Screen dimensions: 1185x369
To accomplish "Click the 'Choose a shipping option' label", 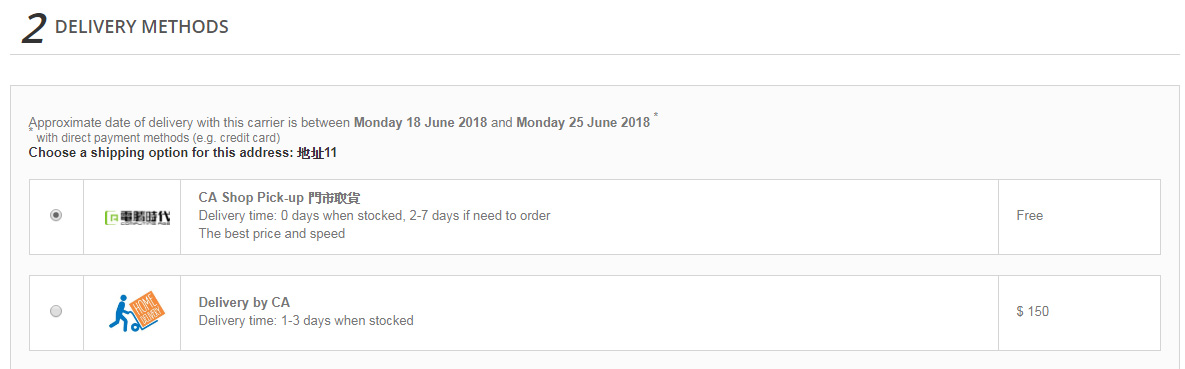I will [x=160, y=152].
